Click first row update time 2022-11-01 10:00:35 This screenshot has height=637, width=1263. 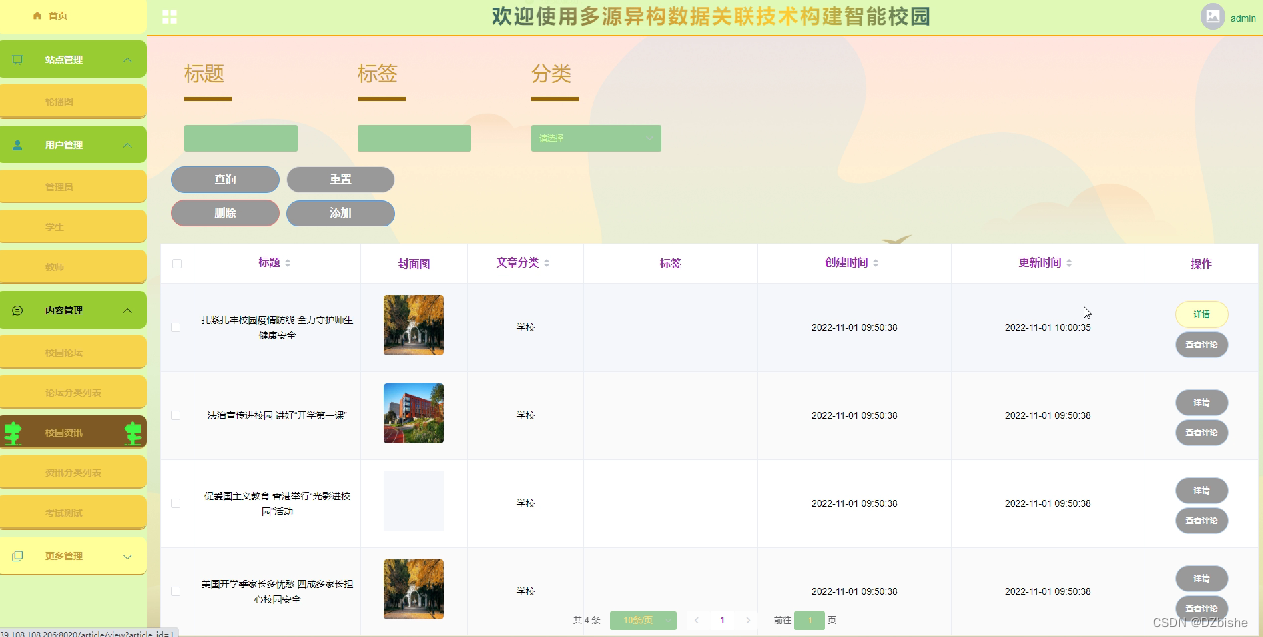coord(1047,327)
